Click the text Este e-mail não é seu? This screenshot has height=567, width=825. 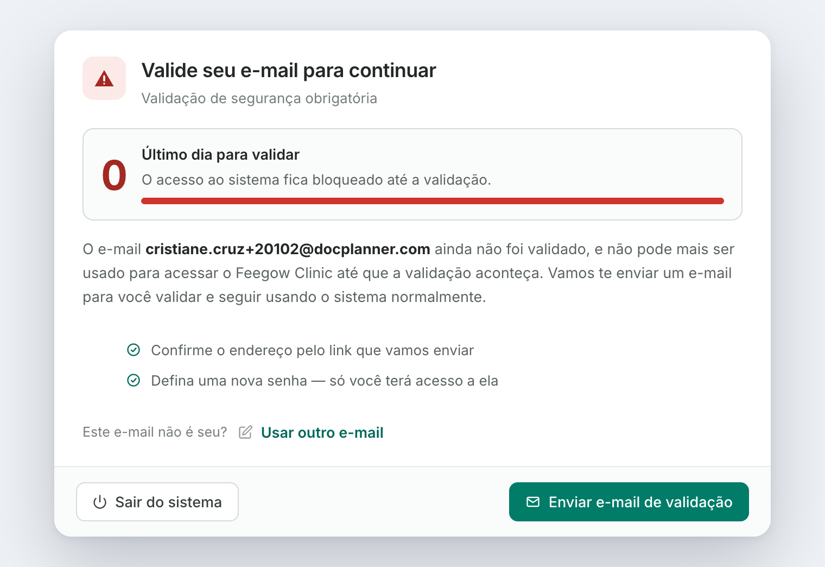[x=155, y=432]
